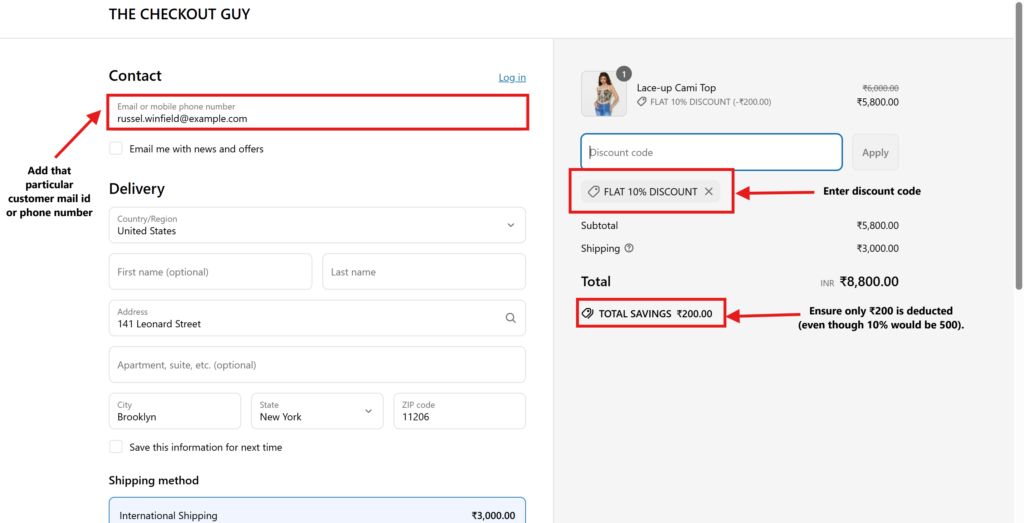Focus the Discount code input field

(711, 152)
